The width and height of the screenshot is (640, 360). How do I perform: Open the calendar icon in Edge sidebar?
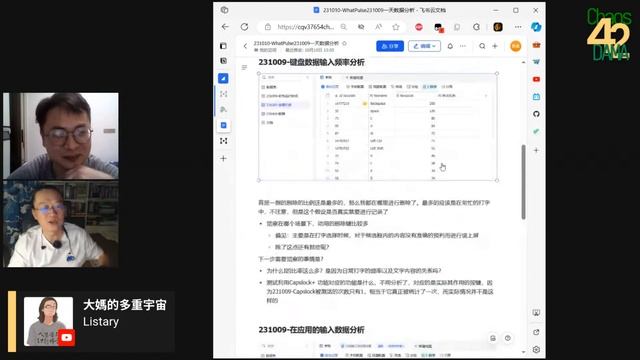coord(536,97)
